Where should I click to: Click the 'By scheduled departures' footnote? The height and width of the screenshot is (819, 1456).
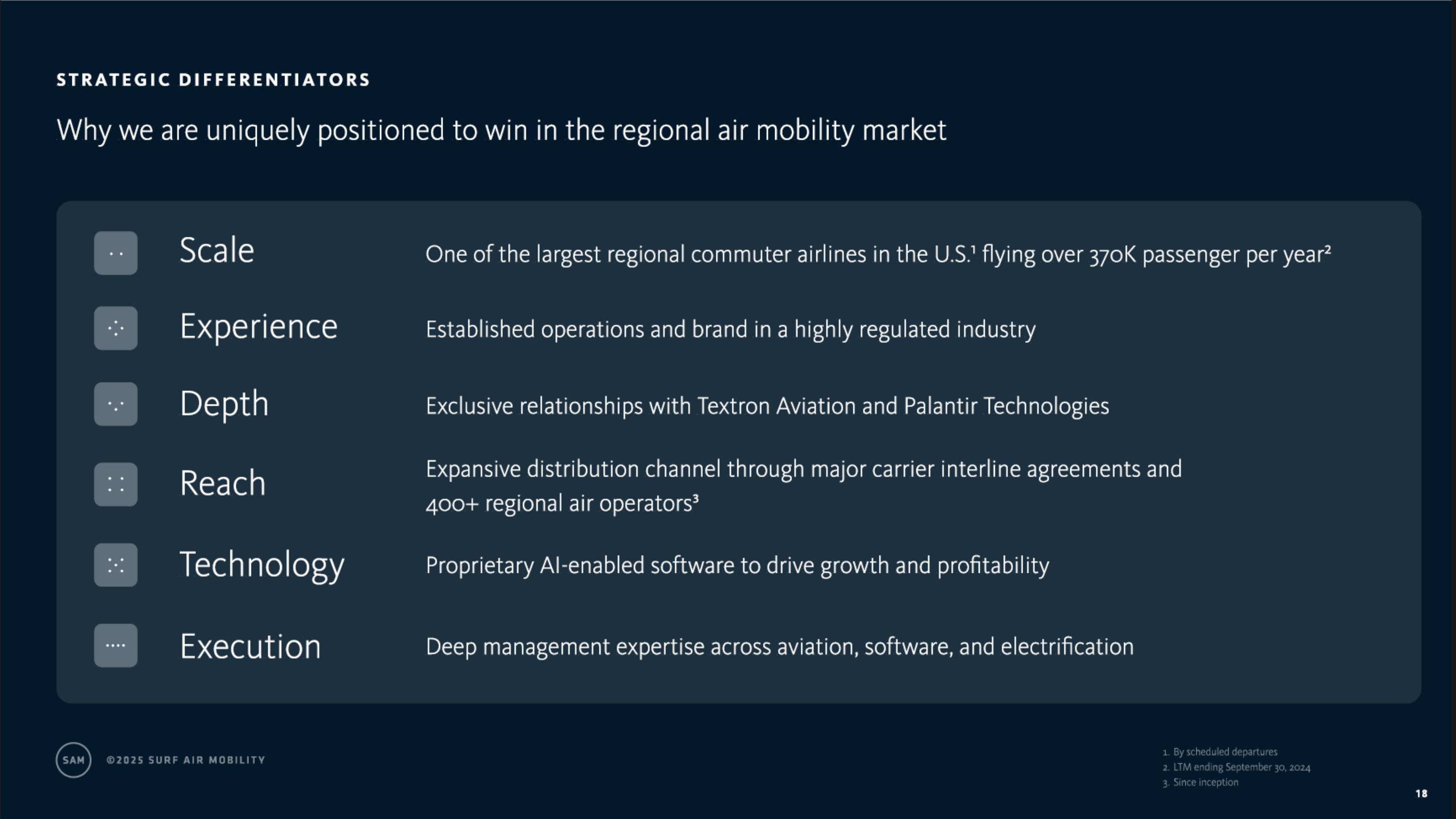[1224, 752]
